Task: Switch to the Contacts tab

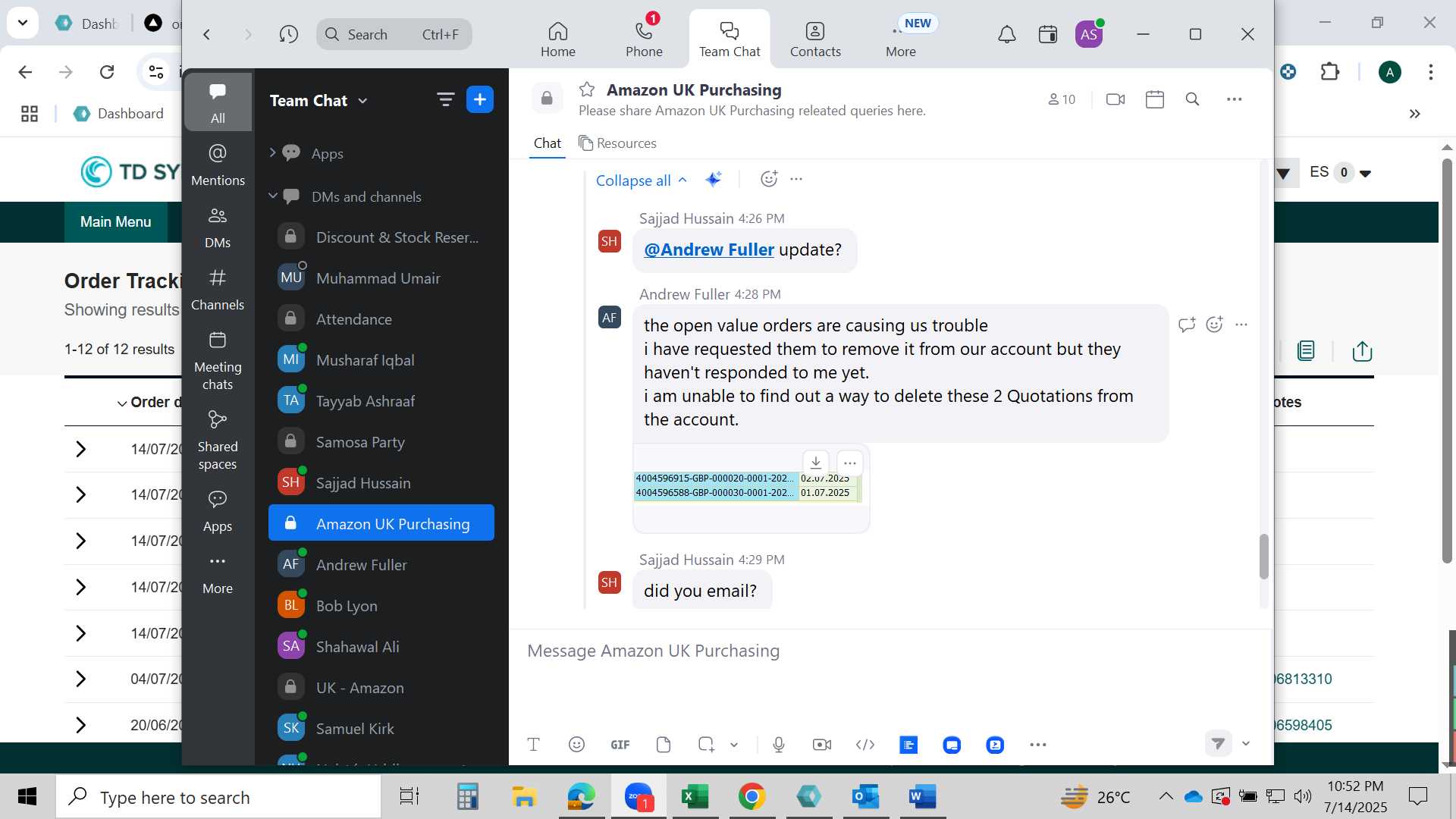Action: pos(815,39)
